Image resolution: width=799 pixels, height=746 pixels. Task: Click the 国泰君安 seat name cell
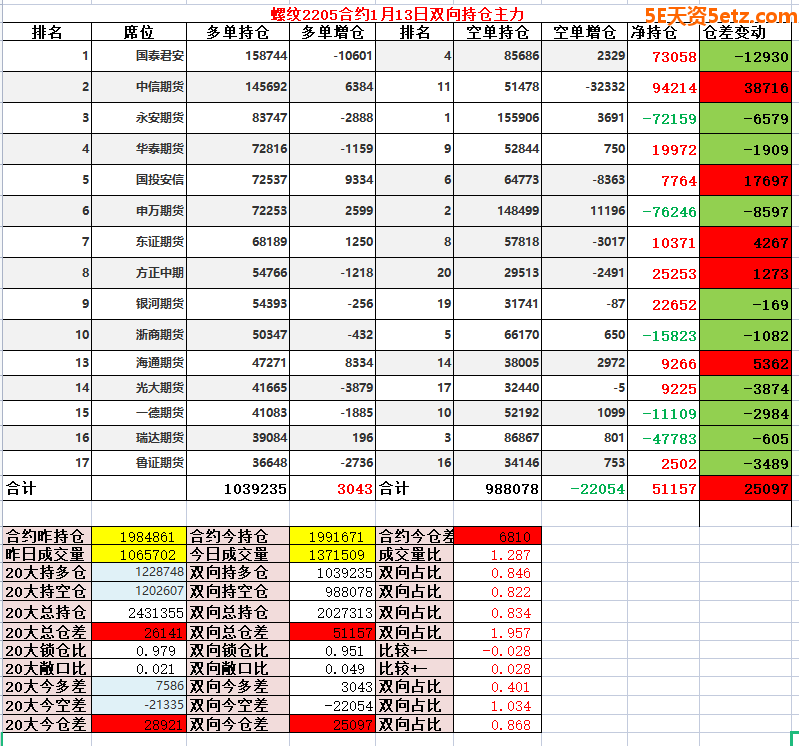pyautogui.click(x=160, y=57)
